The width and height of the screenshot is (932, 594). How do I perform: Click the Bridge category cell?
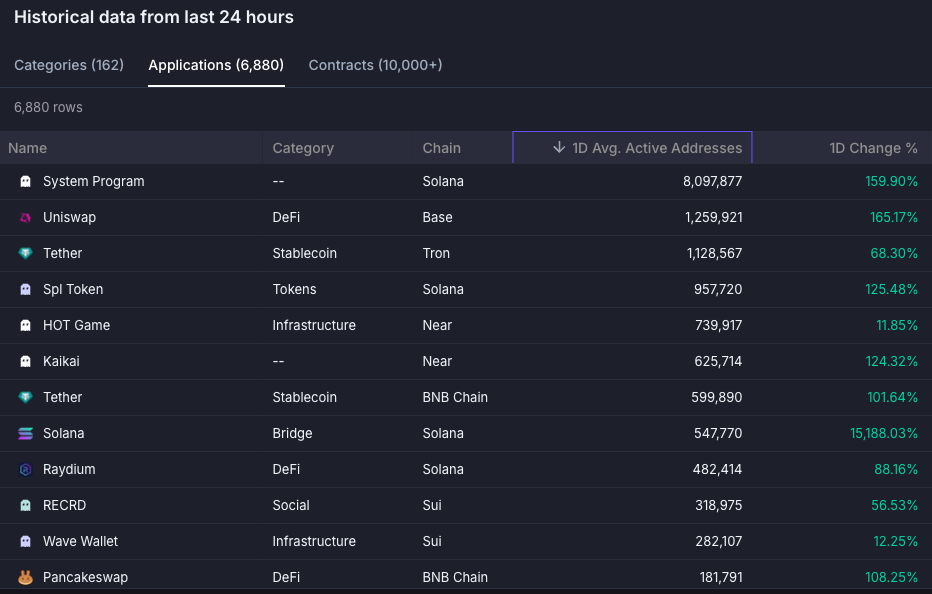(x=292, y=433)
